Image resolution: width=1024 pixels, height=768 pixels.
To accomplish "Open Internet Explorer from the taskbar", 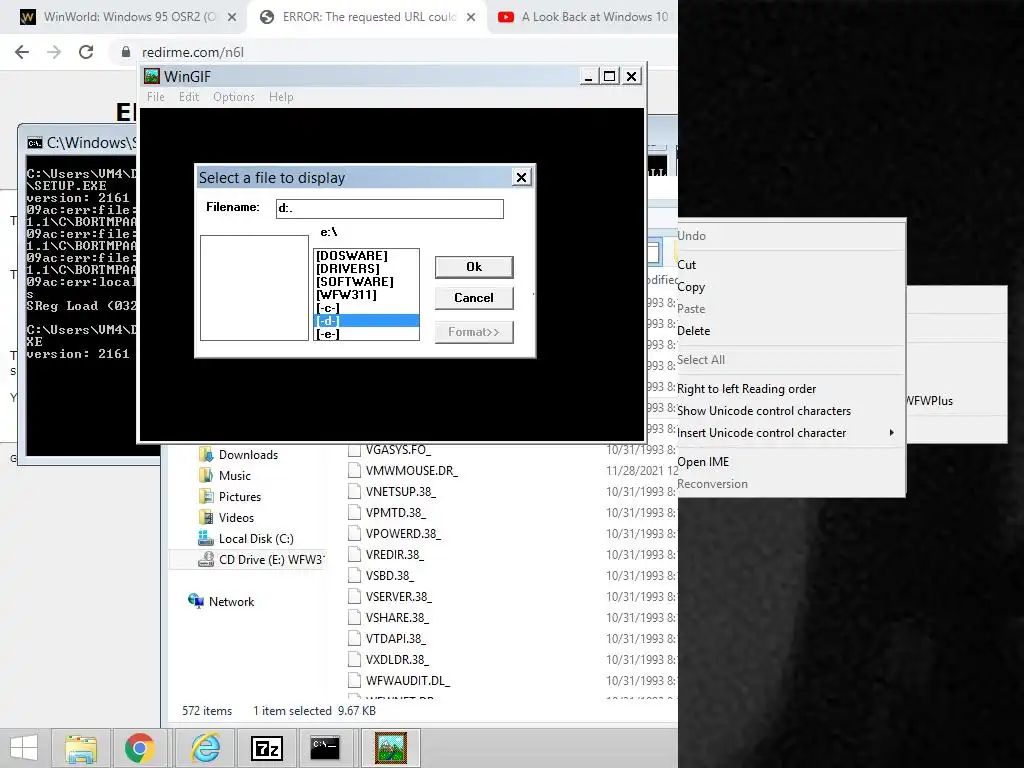I will click(x=205, y=748).
